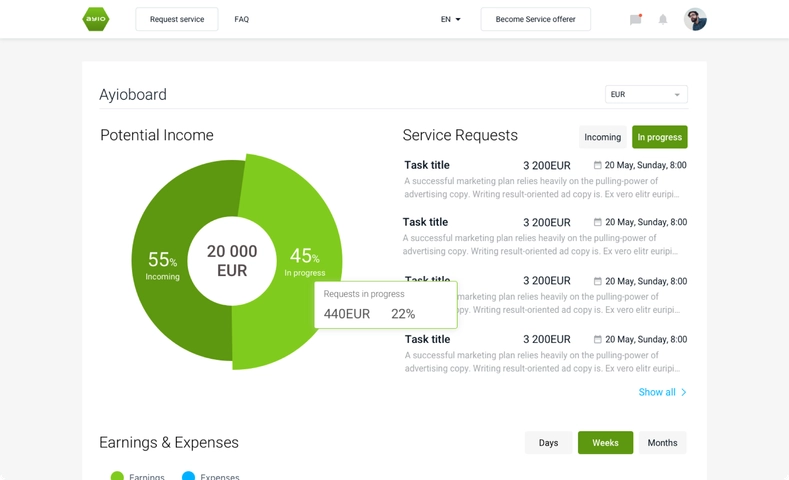Open the user profile avatar
789x480 pixels.
tap(695, 19)
